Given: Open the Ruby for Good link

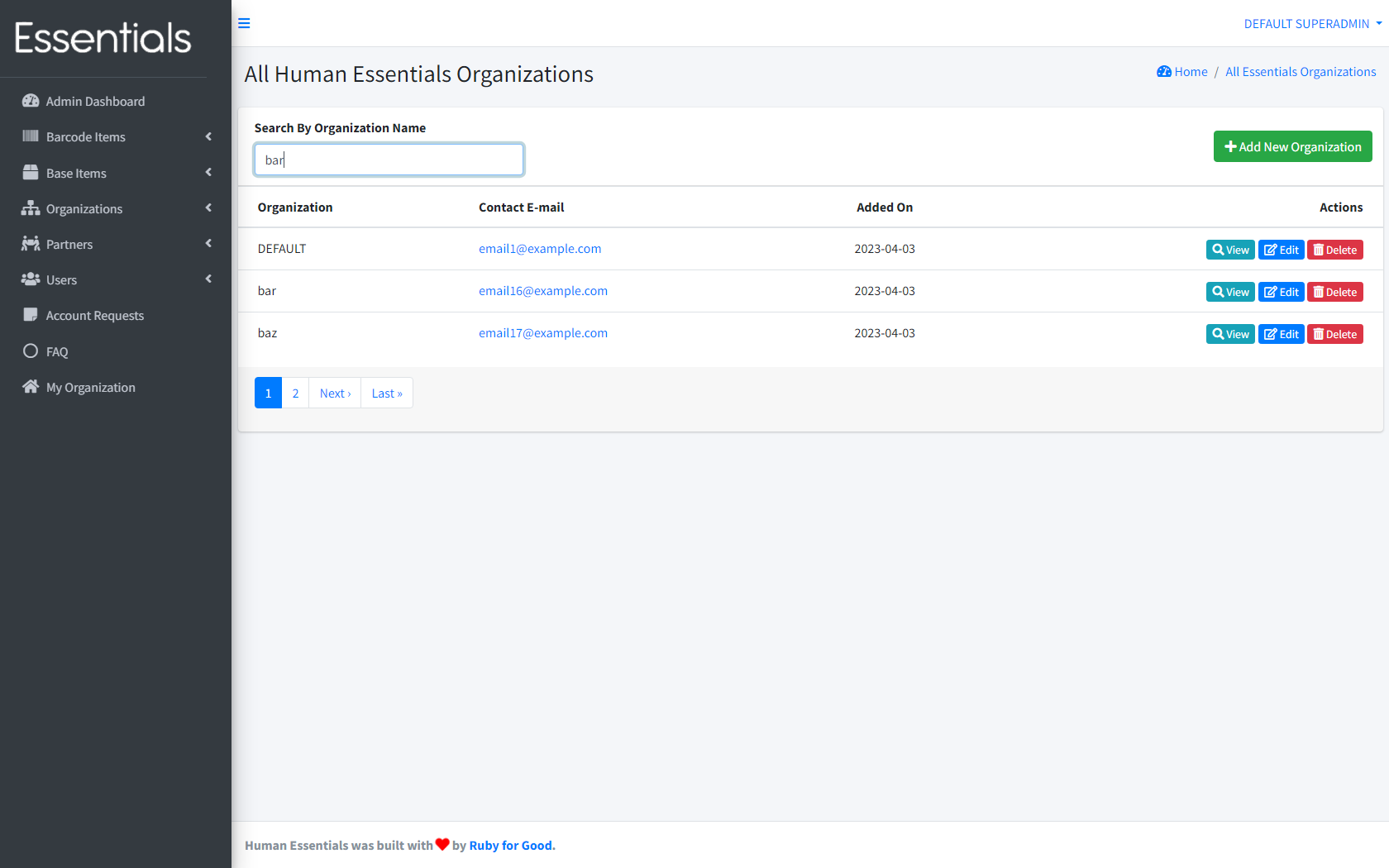Looking at the screenshot, I should [512, 845].
